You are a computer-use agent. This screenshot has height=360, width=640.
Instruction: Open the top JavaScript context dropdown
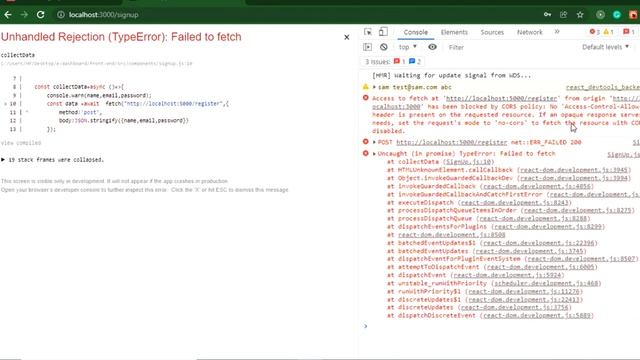(x=407, y=47)
